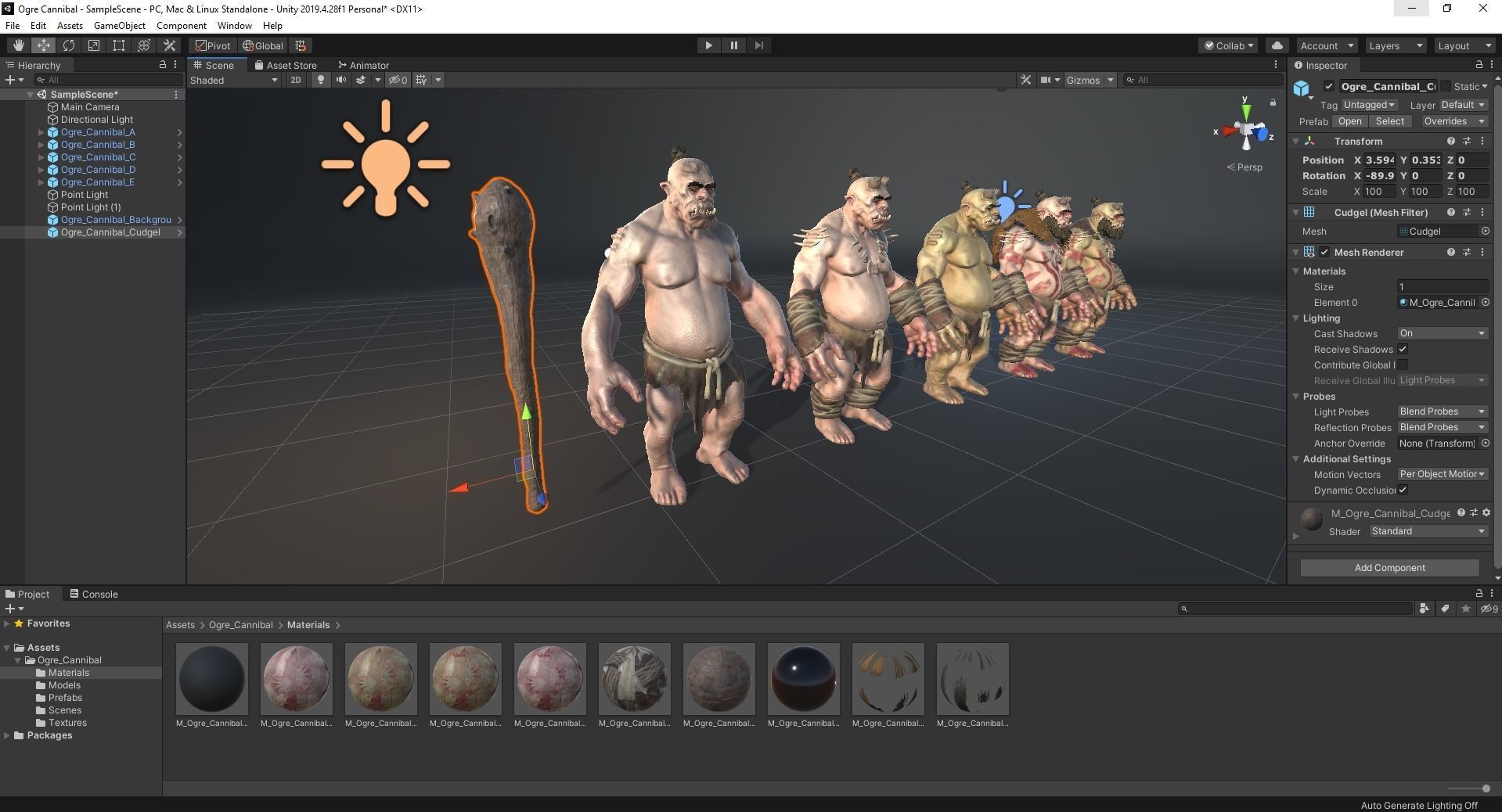Pick mesh with object selector circle

click(x=1485, y=231)
